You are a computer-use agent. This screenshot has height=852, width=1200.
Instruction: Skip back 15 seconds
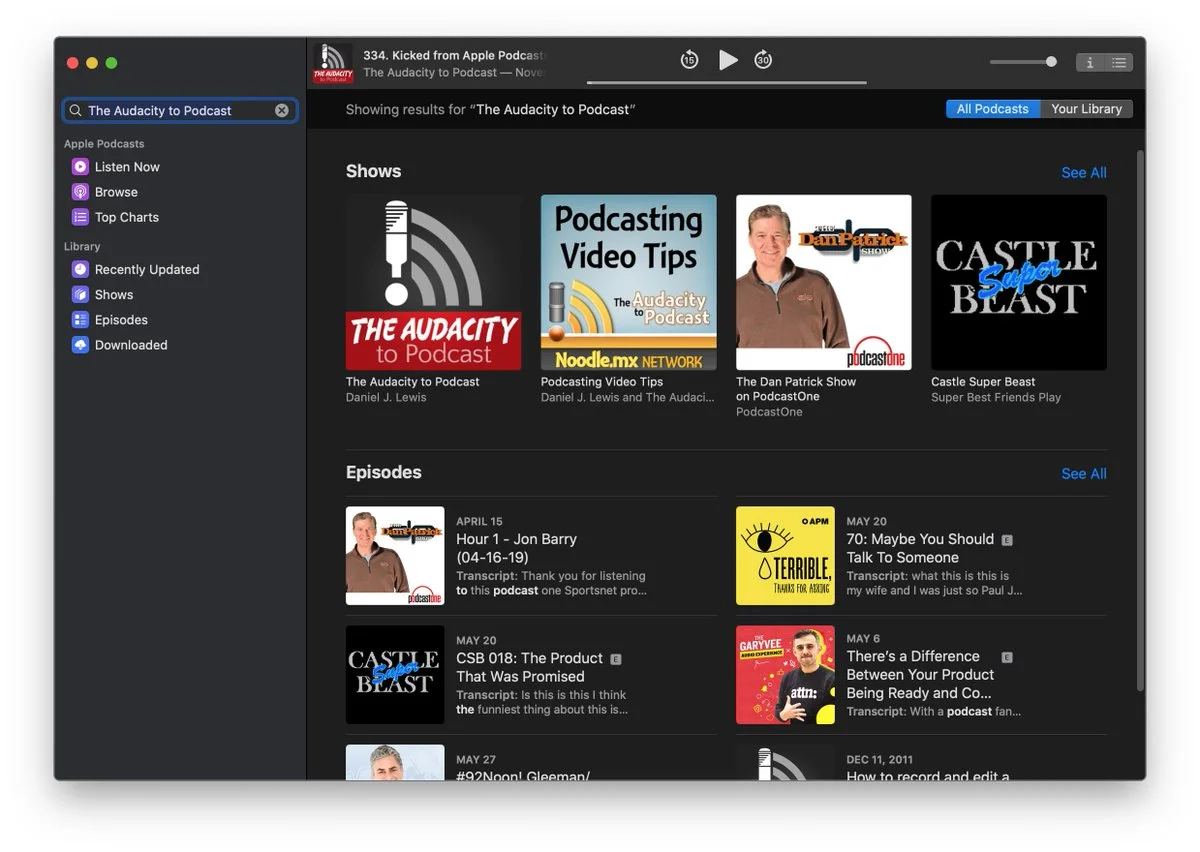[x=689, y=60]
